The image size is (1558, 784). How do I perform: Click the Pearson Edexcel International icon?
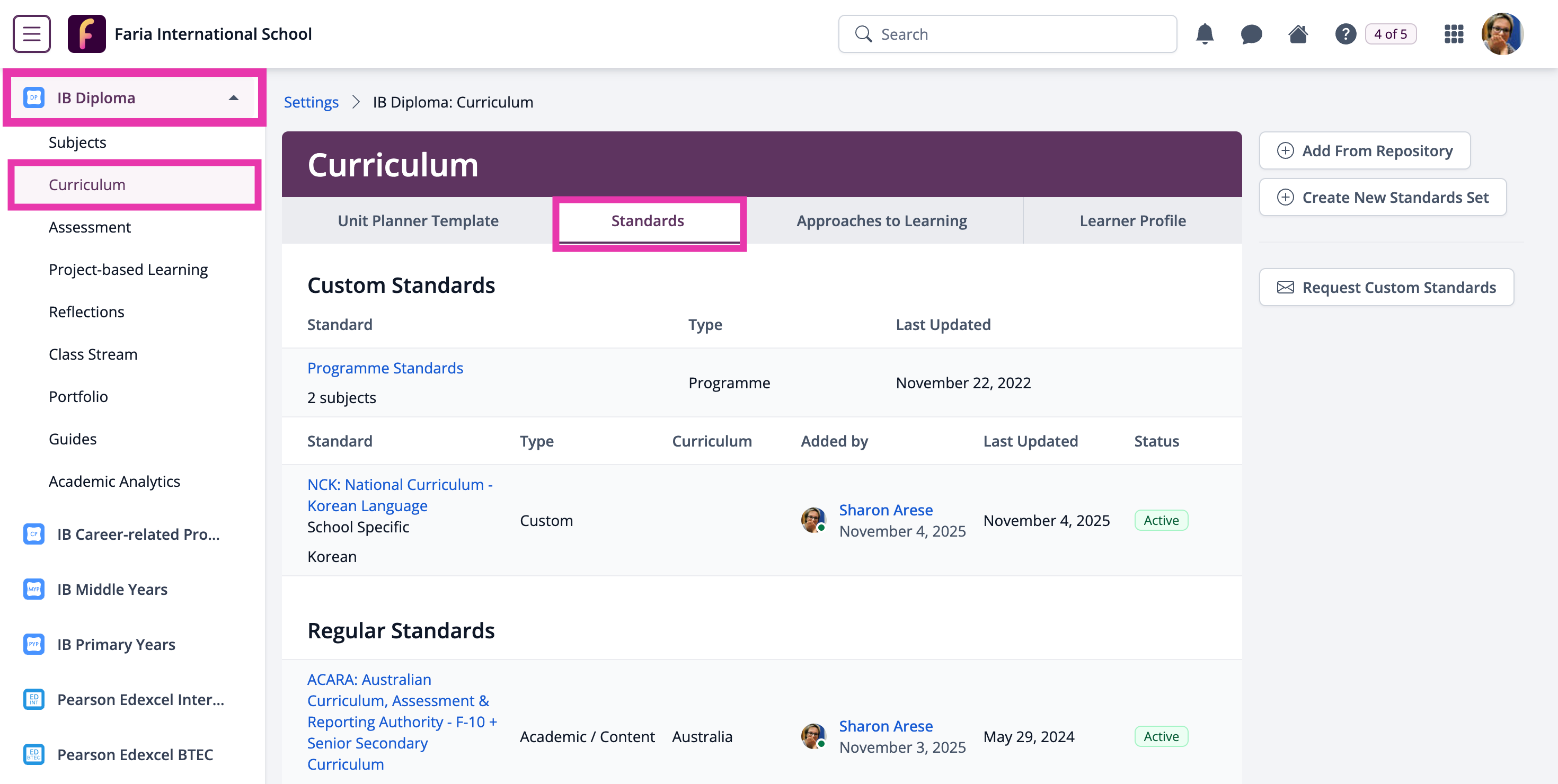pos(34,699)
